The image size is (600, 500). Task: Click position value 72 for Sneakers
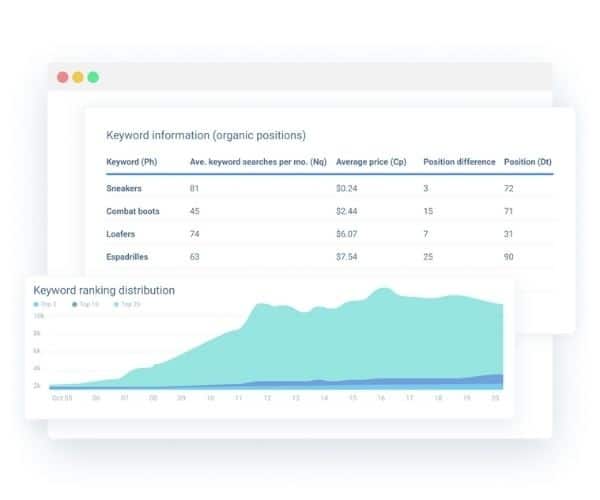(509, 188)
